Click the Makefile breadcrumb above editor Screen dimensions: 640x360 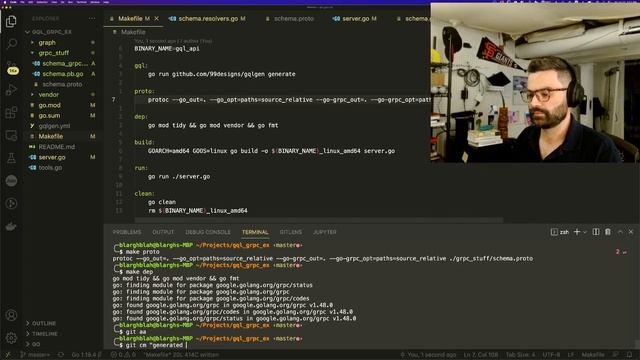[133, 32]
